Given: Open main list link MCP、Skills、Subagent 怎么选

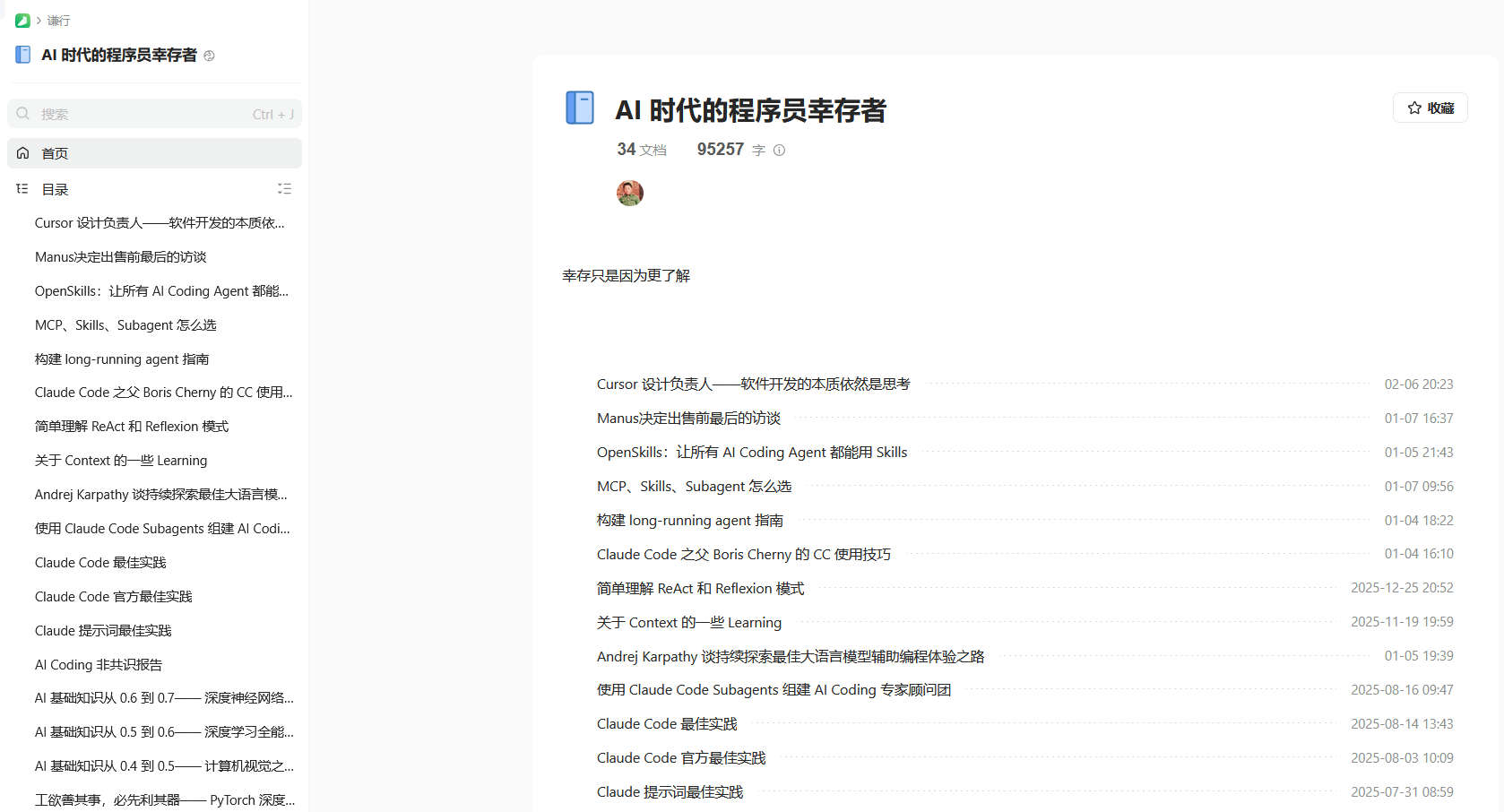Looking at the screenshot, I should [x=695, y=487].
